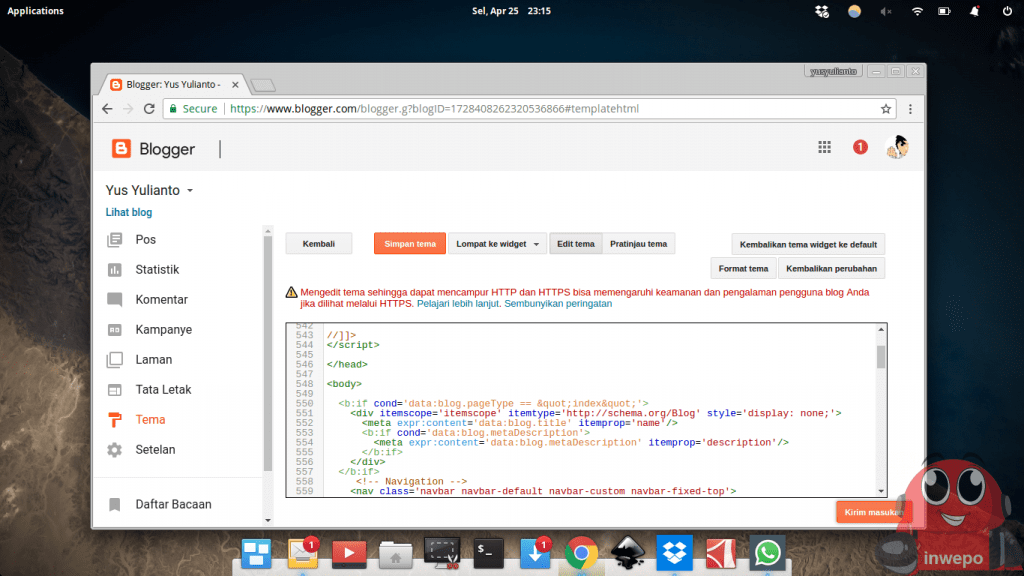1024x576 pixels.
Task: Click the Simpan tema button
Action: pyautogui.click(x=410, y=243)
